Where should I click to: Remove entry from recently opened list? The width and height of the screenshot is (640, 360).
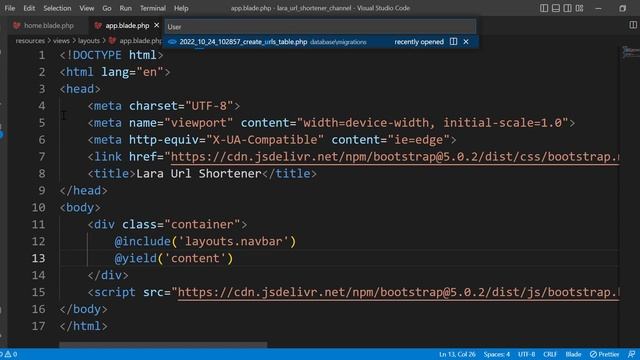click(466, 42)
